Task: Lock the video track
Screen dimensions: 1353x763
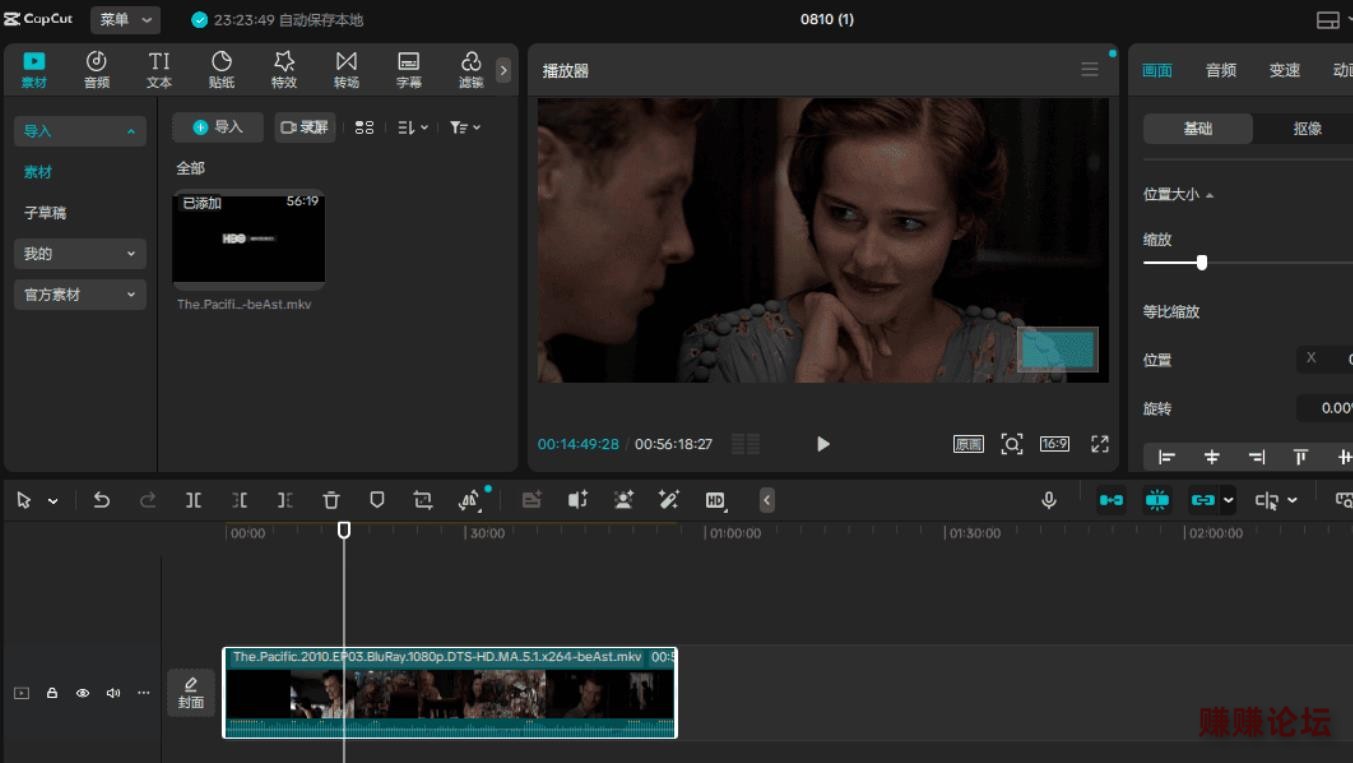Action: [x=52, y=693]
